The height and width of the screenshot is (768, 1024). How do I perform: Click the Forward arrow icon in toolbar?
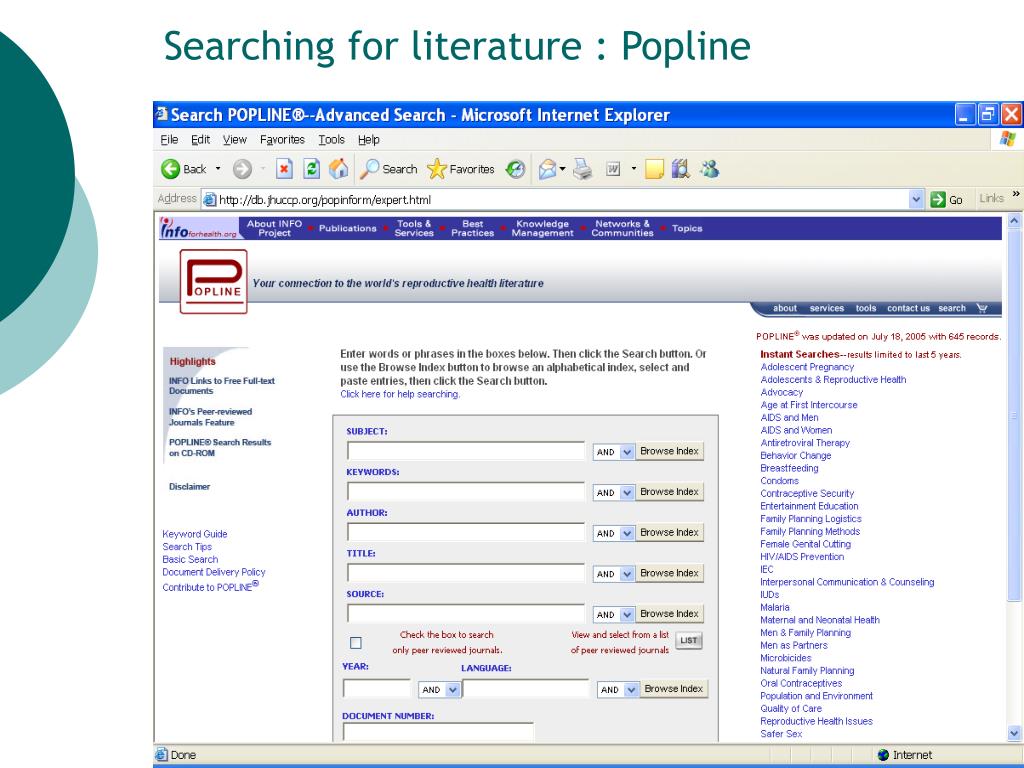tap(242, 169)
